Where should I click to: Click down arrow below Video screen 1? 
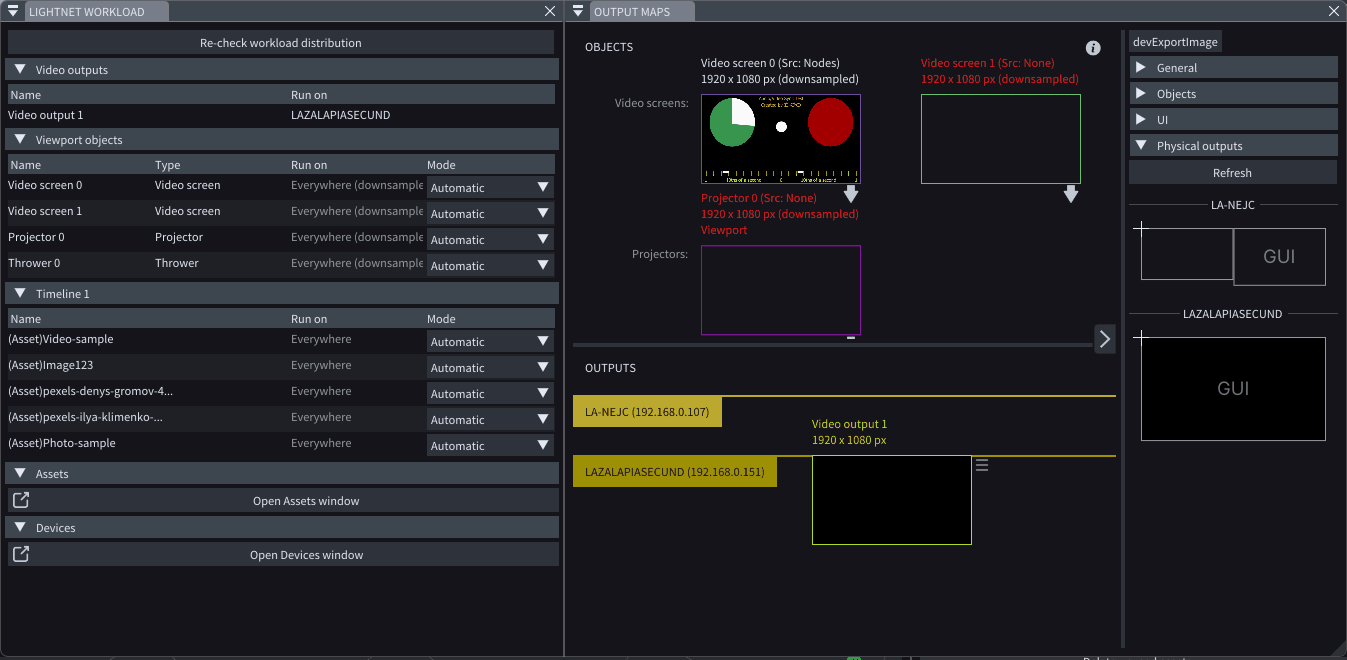(x=1071, y=194)
